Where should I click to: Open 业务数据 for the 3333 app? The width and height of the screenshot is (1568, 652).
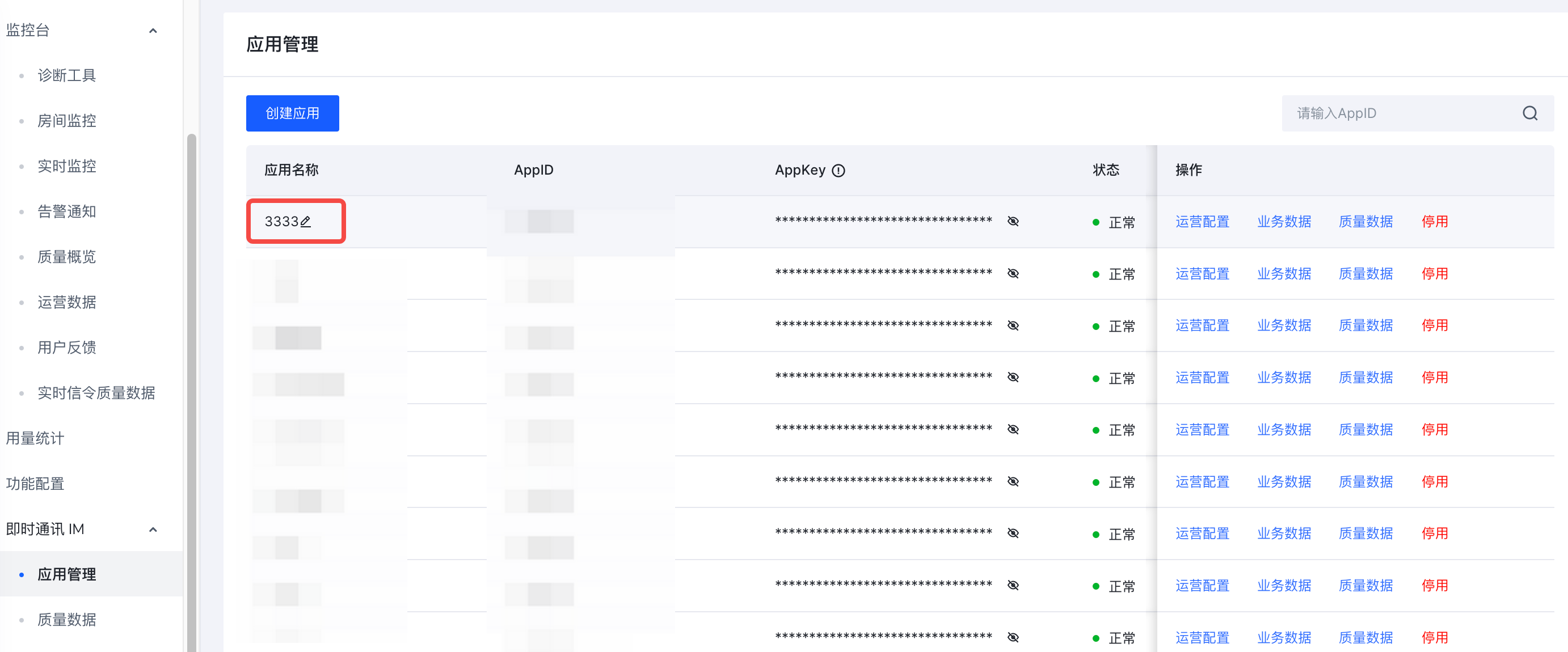tap(1284, 221)
